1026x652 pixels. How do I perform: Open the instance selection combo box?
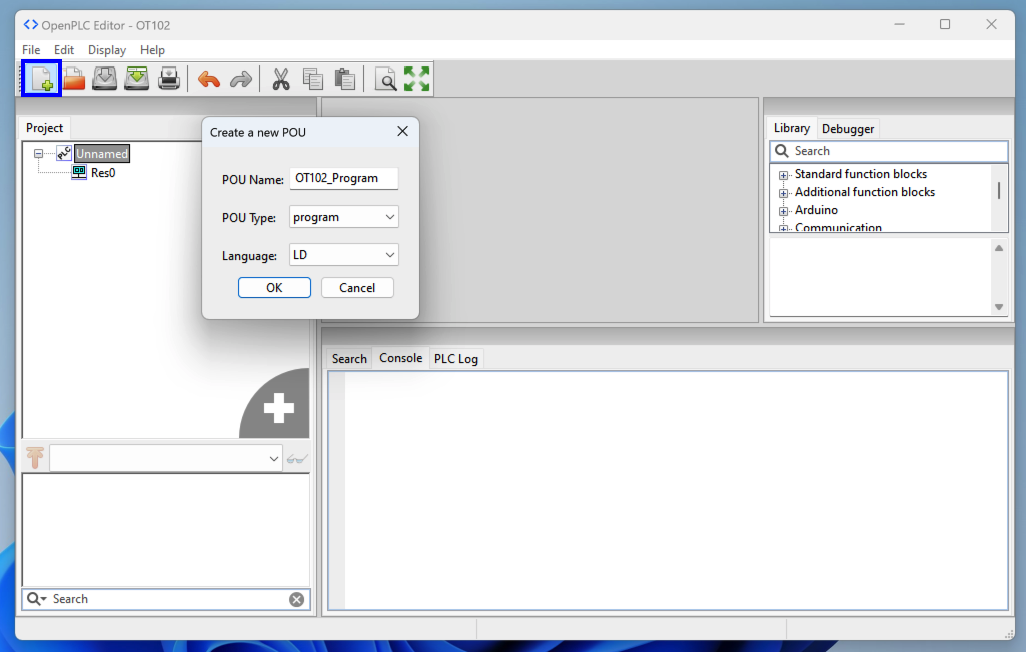pos(166,458)
